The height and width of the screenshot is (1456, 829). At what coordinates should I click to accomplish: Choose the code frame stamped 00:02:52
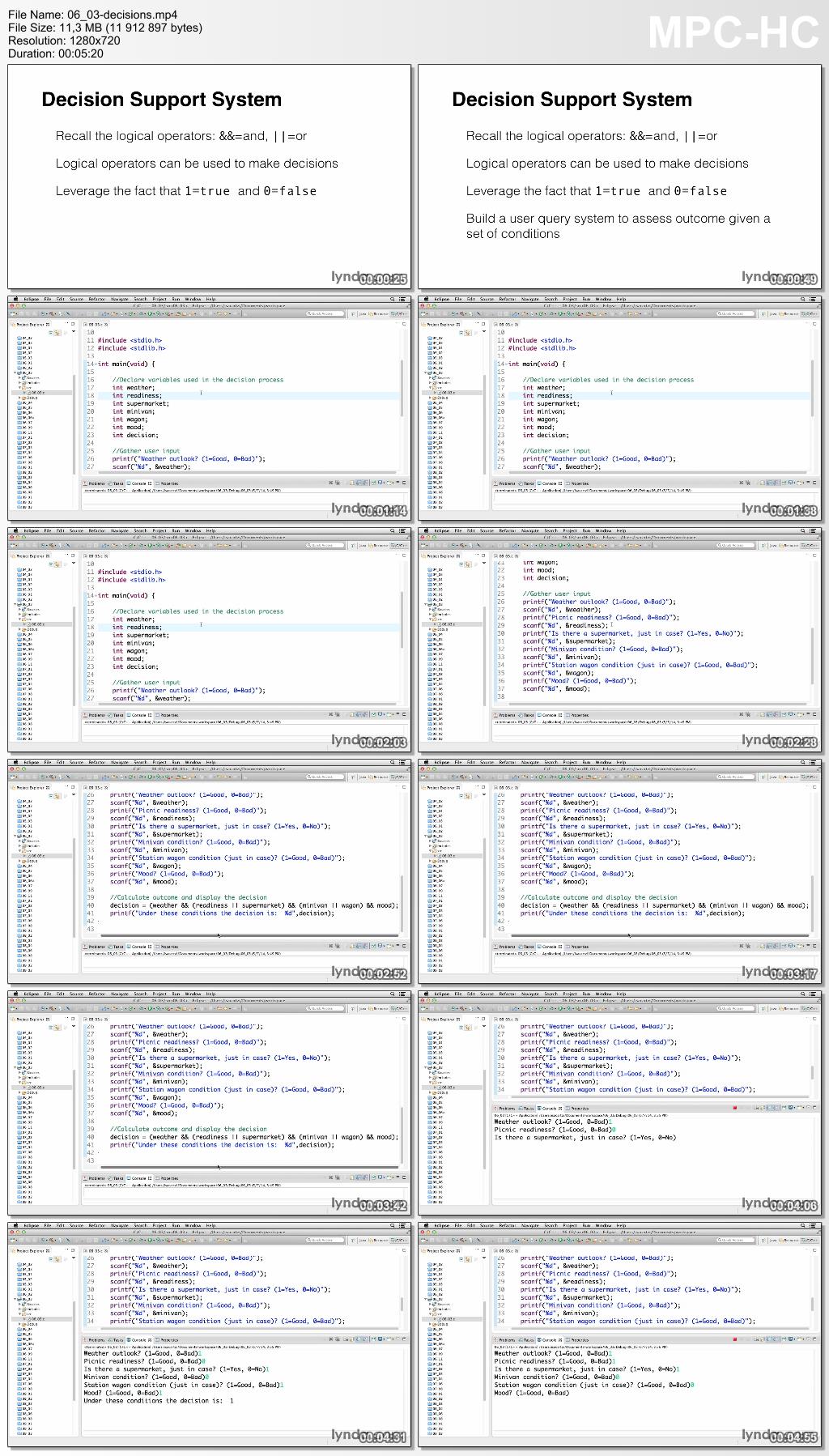209,871
